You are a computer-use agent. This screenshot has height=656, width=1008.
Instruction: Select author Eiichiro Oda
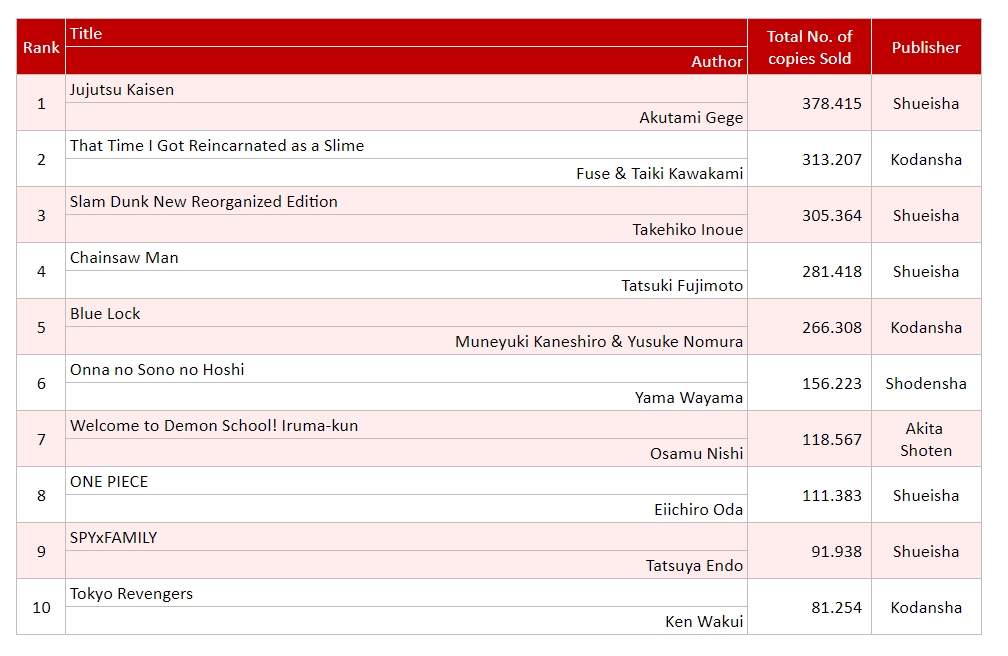pyautogui.click(x=698, y=509)
